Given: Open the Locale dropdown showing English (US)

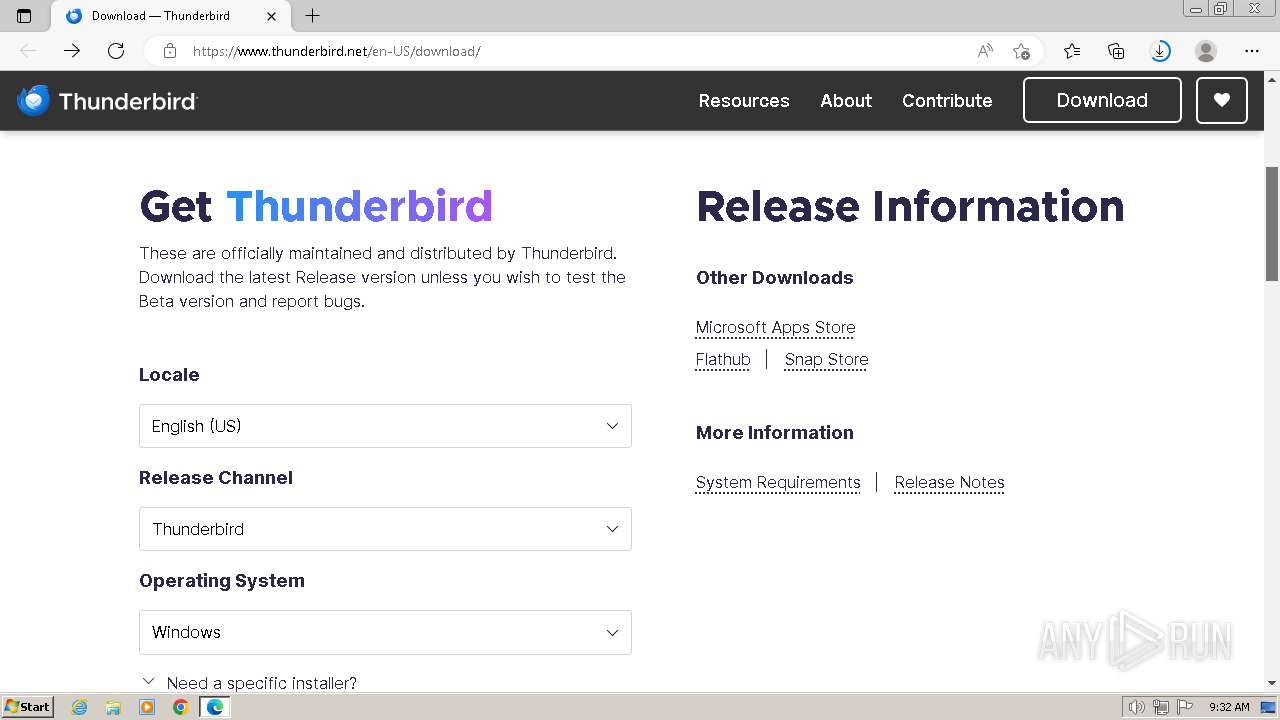Looking at the screenshot, I should click(x=385, y=426).
